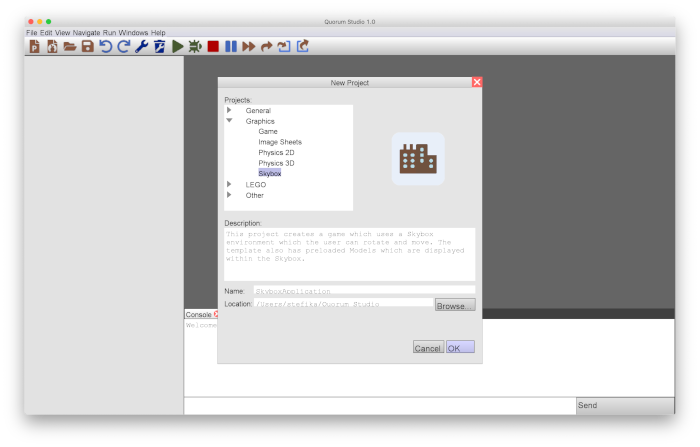Open the Help menu
The height and width of the screenshot is (447, 700).
(158, 33)
